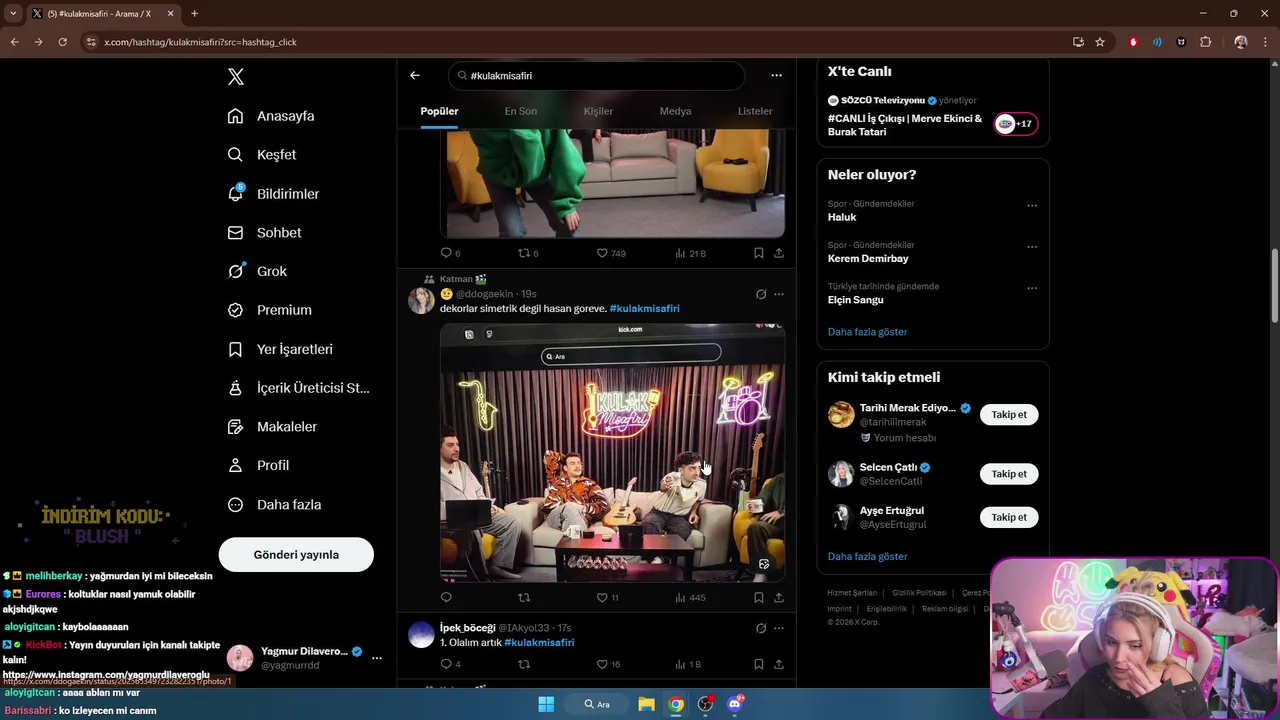Reply to İpek_böceği post
The height and width of the screenshot is (720, 1280).
[x=450, y=664]
